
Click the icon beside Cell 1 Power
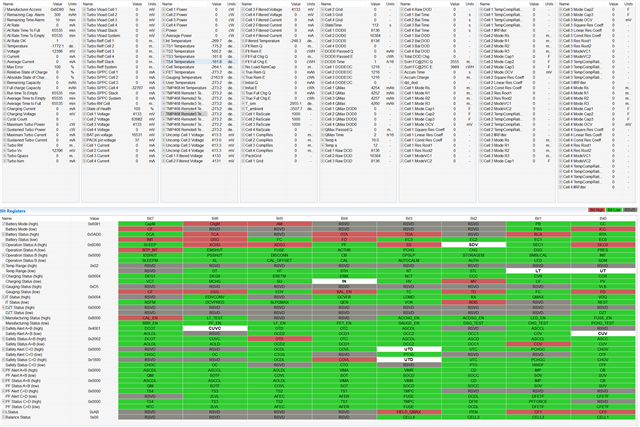pos(164,9)
